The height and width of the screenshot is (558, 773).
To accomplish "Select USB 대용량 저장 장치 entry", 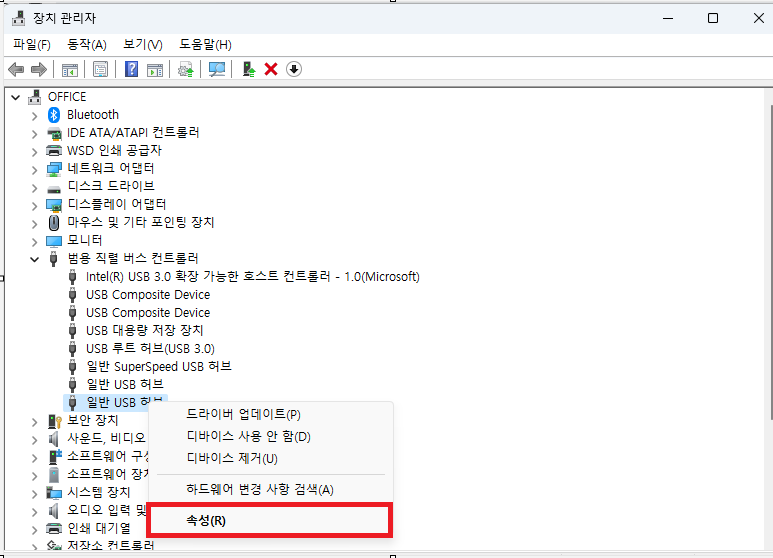I will pyautogui.click(x=144, y=330).
